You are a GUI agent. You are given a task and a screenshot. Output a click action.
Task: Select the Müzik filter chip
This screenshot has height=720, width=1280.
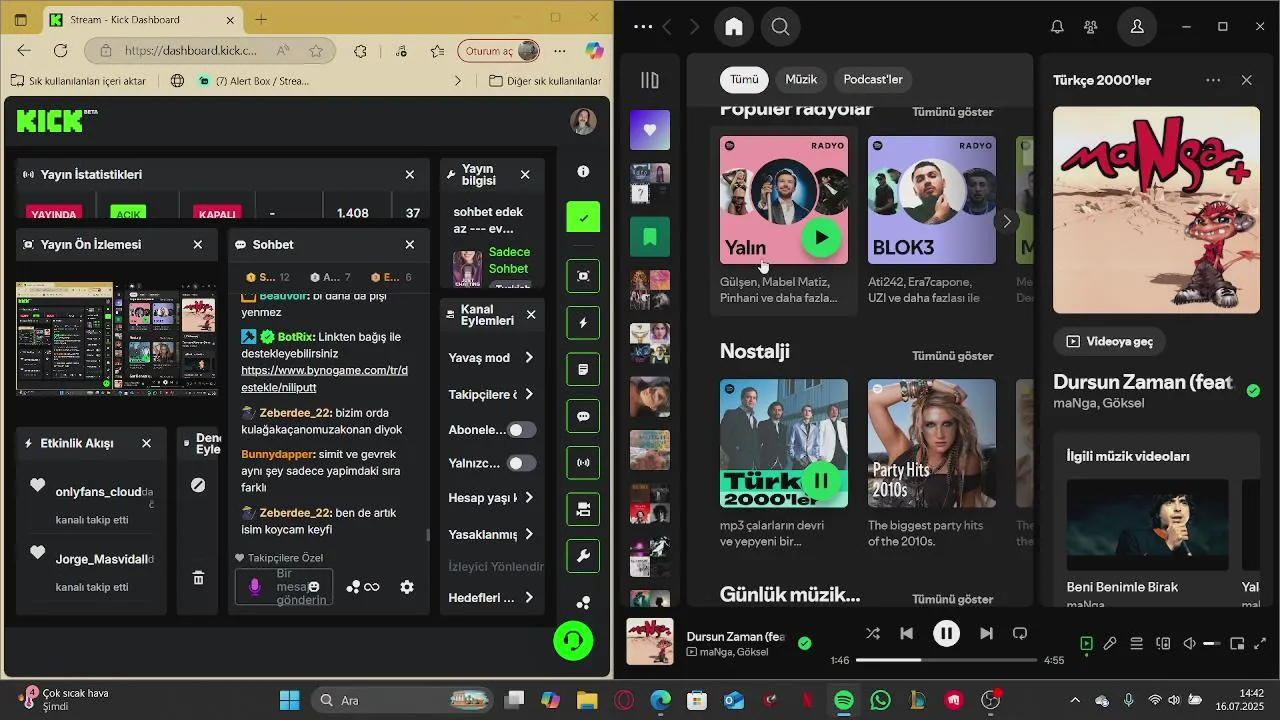tap(801, 79)
